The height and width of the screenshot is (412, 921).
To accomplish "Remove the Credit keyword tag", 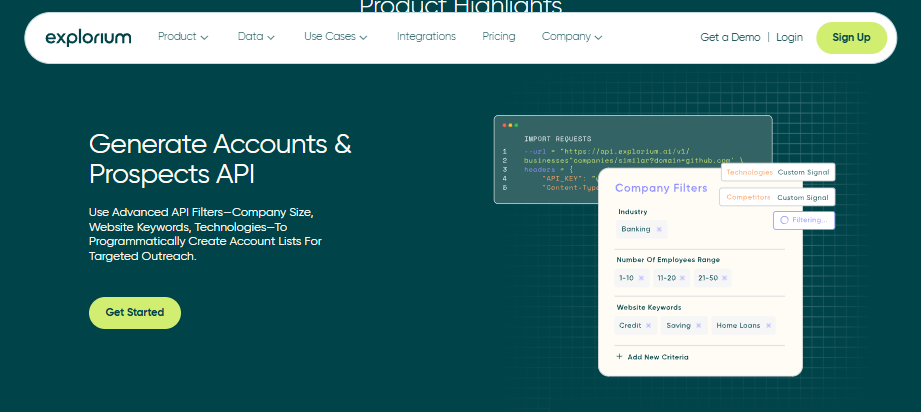I will click(648, 326).
